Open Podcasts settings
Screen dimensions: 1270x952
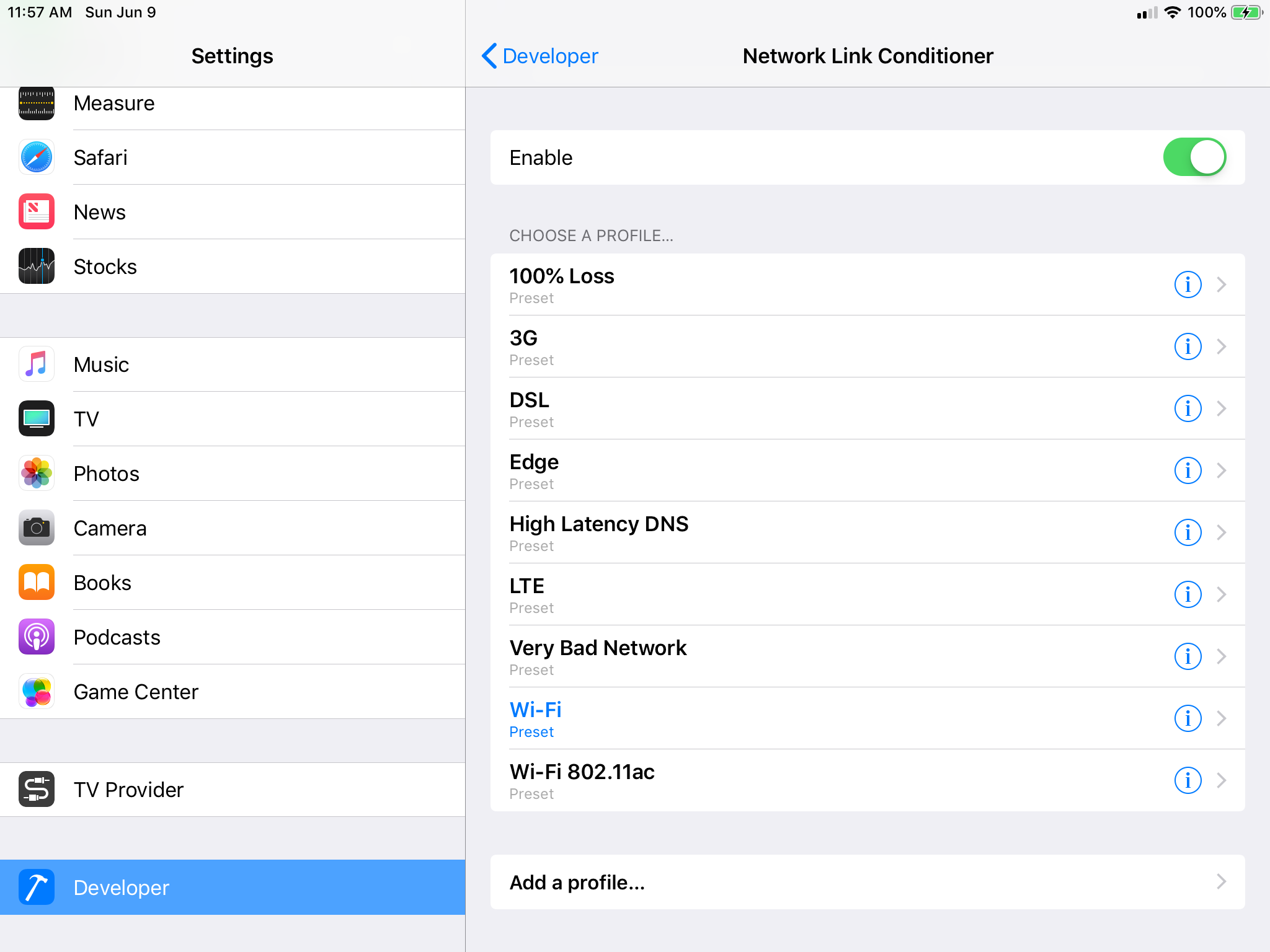233,637
